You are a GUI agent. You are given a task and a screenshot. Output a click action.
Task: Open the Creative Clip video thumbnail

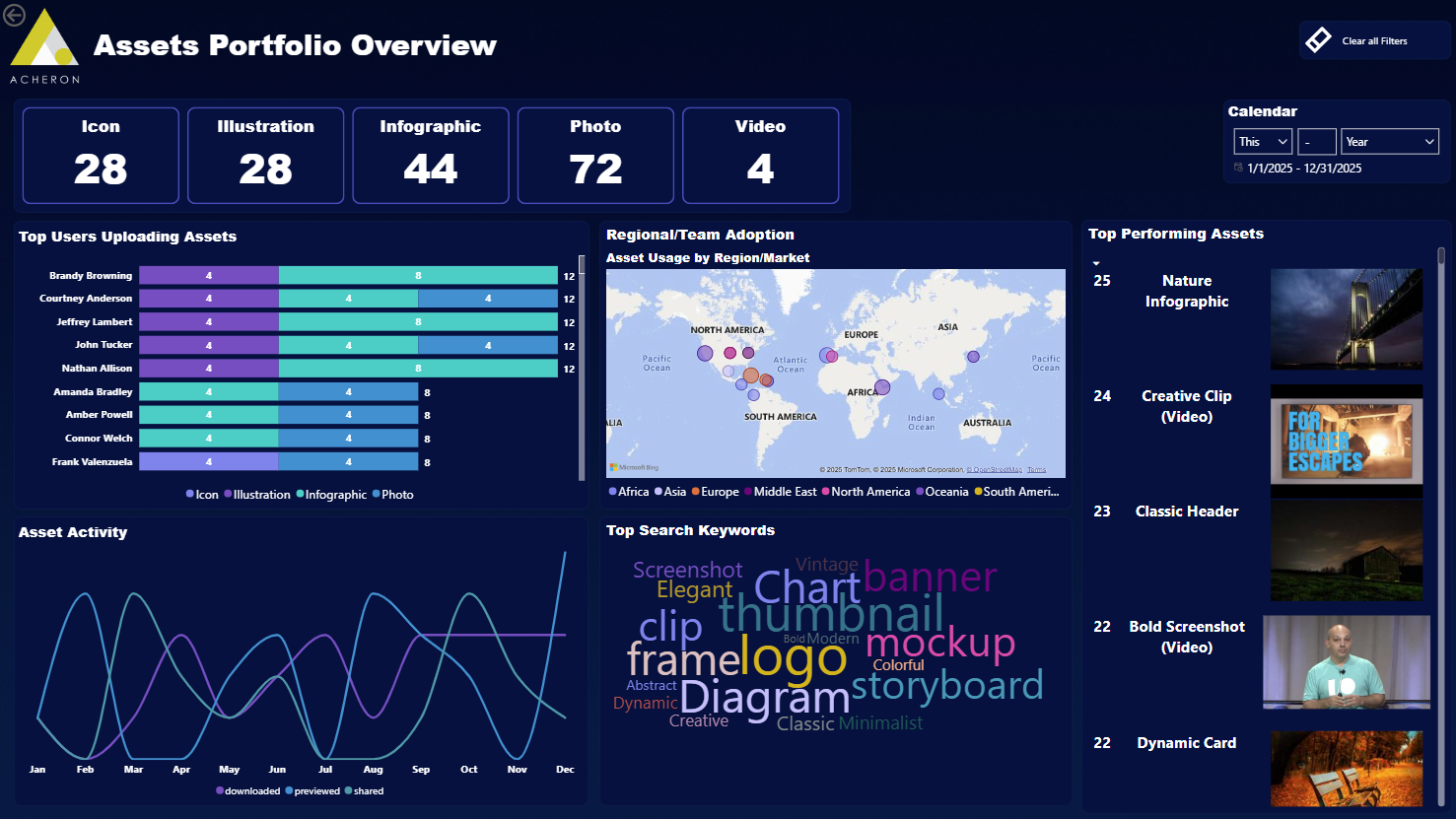1347,435
